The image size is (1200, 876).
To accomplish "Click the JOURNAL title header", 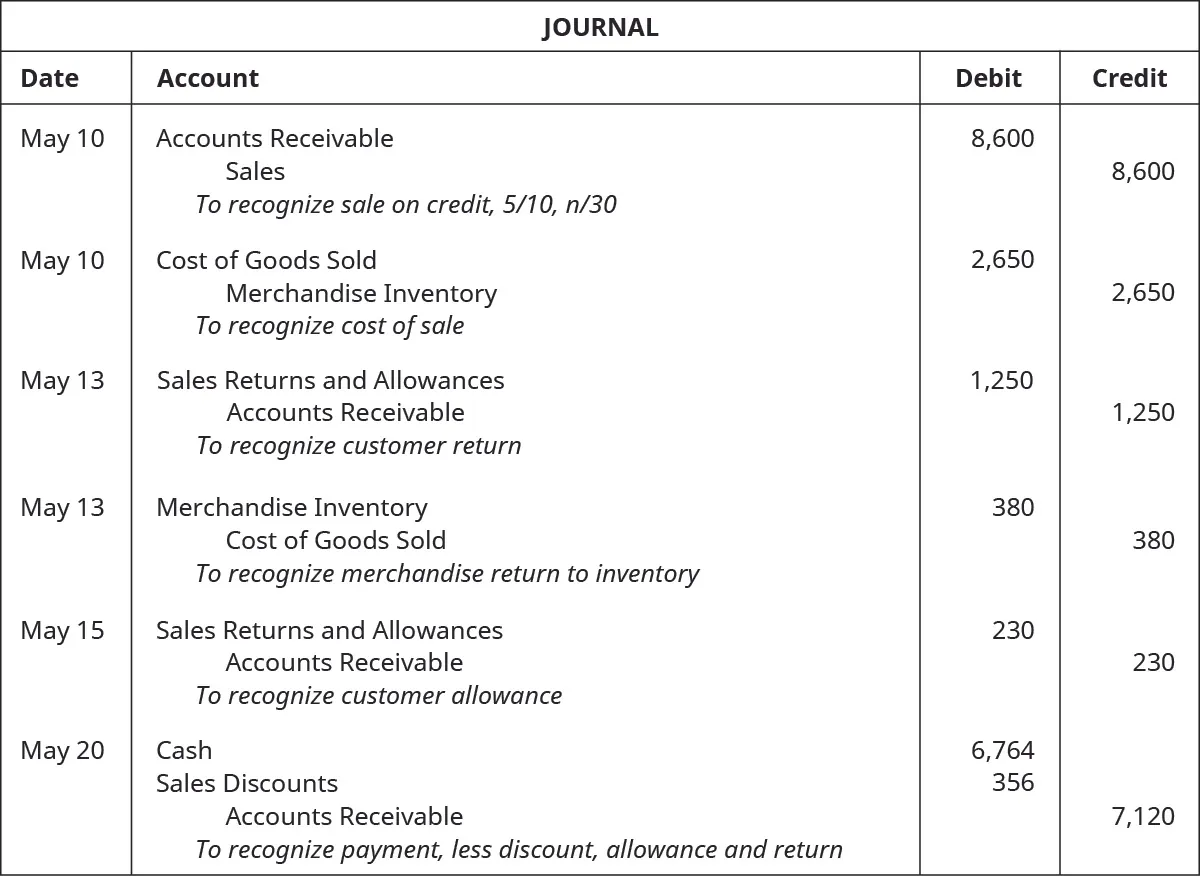I will [600, 27].
